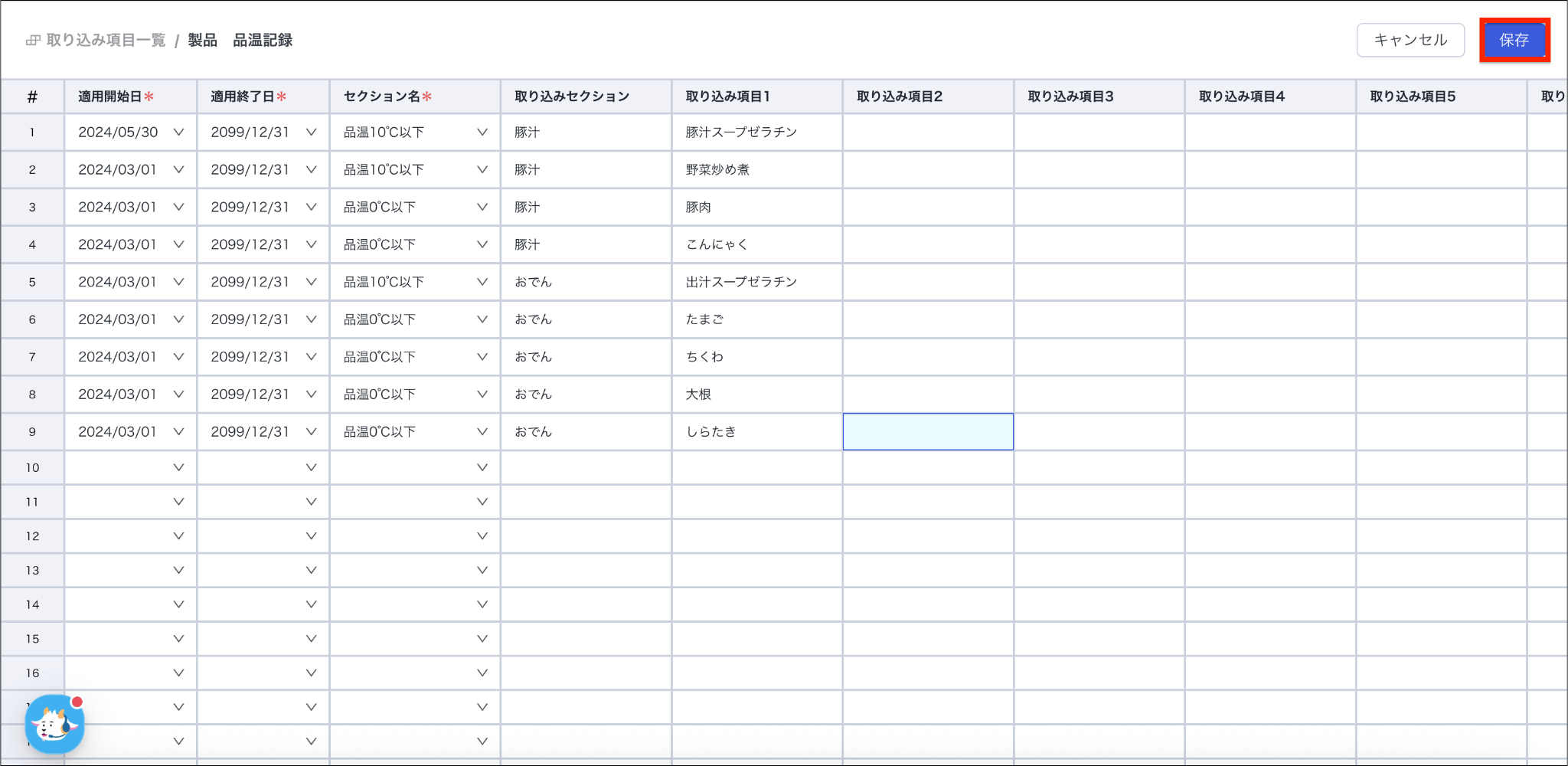This screenshot has width=1568, height=766.
Task: Click 製品 品温記録 breadcrumb title
Action: click(240, 40)
